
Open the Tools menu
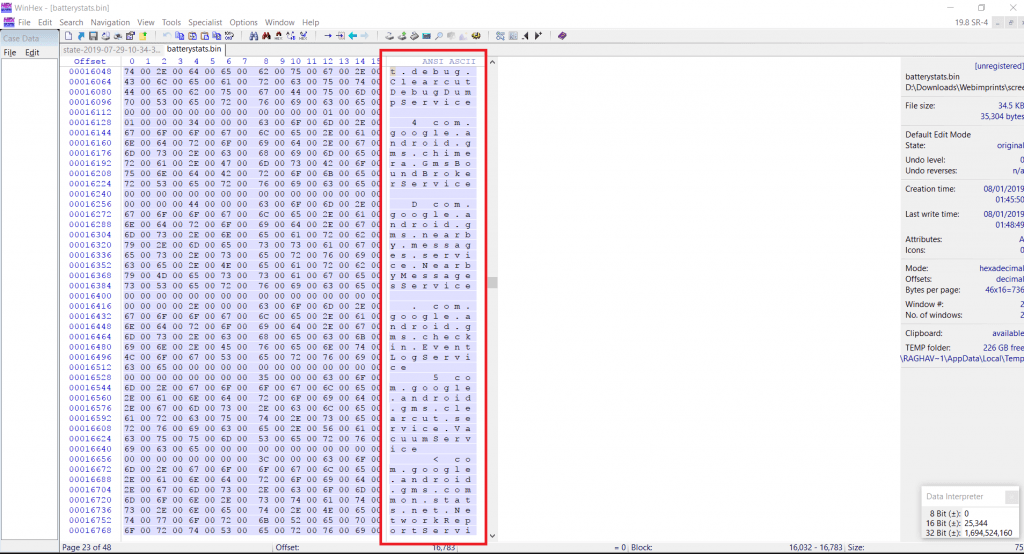click(171, 22)
